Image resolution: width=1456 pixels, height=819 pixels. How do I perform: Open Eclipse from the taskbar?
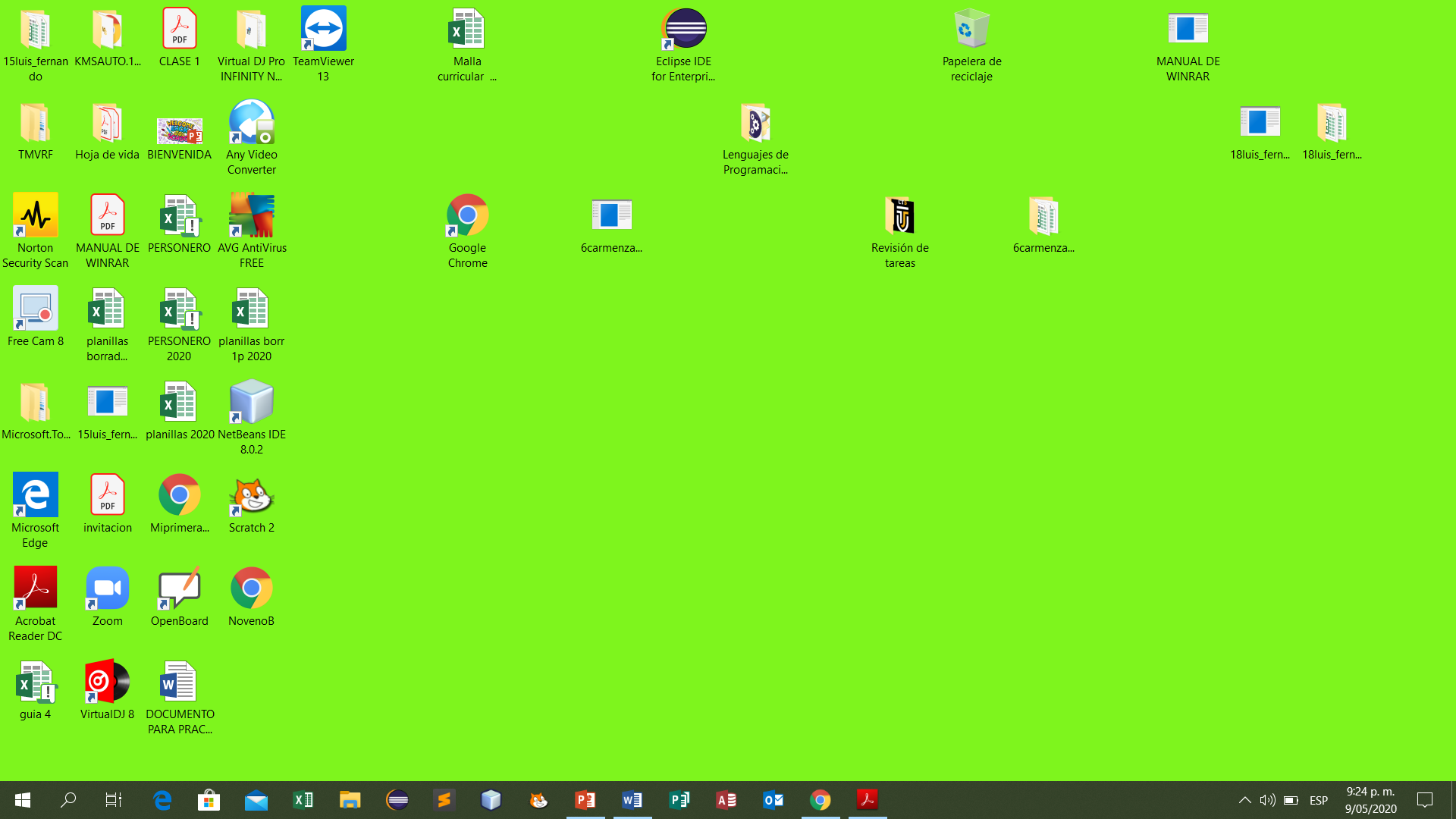pyautogui.click(x=397, y=800)
